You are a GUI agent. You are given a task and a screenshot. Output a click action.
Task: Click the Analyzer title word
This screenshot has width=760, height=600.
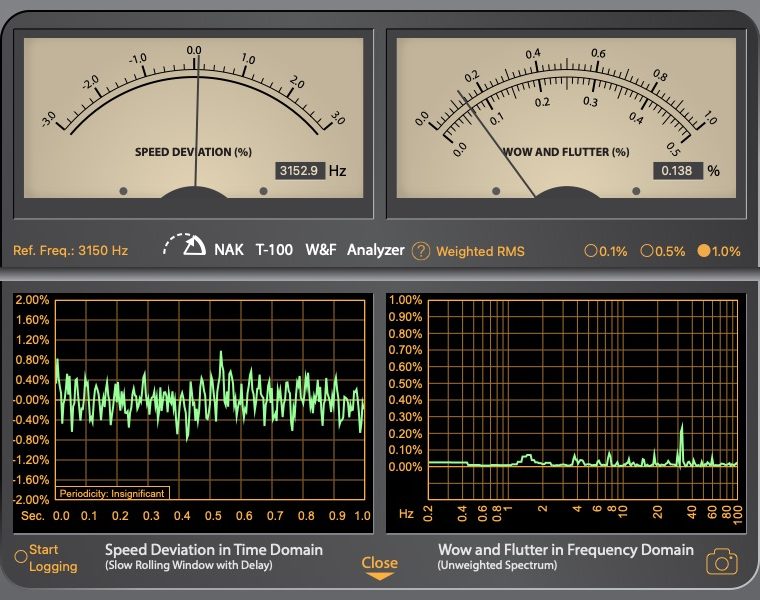point(376,250)
